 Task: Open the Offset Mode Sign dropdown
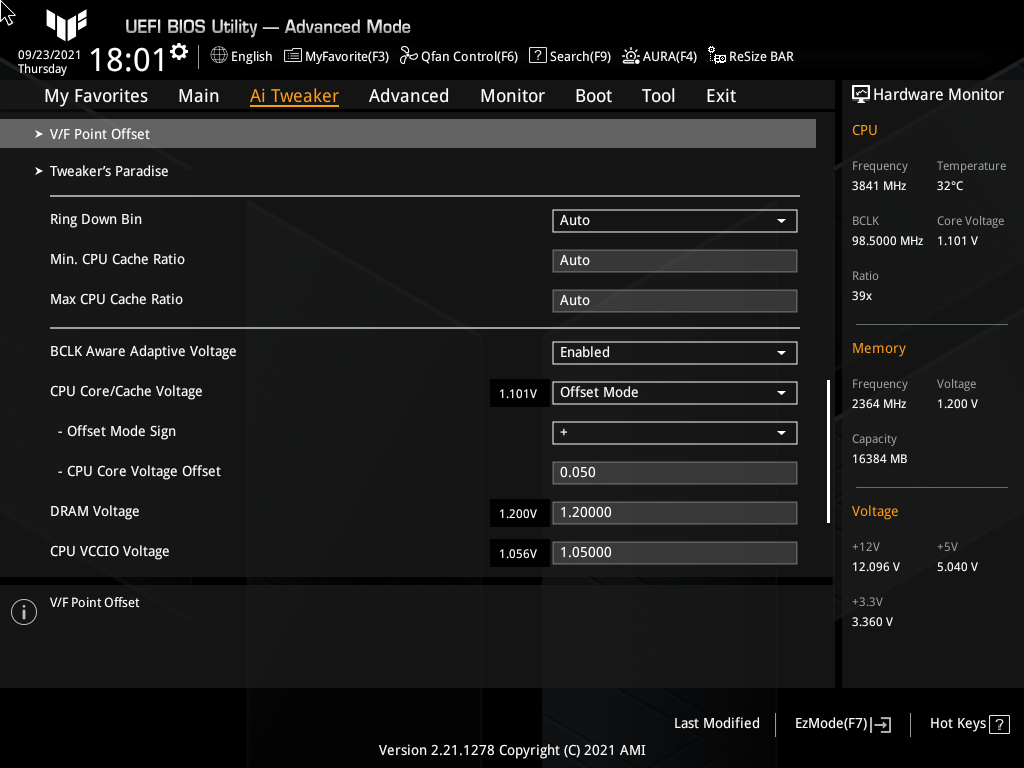coord(675,432)
